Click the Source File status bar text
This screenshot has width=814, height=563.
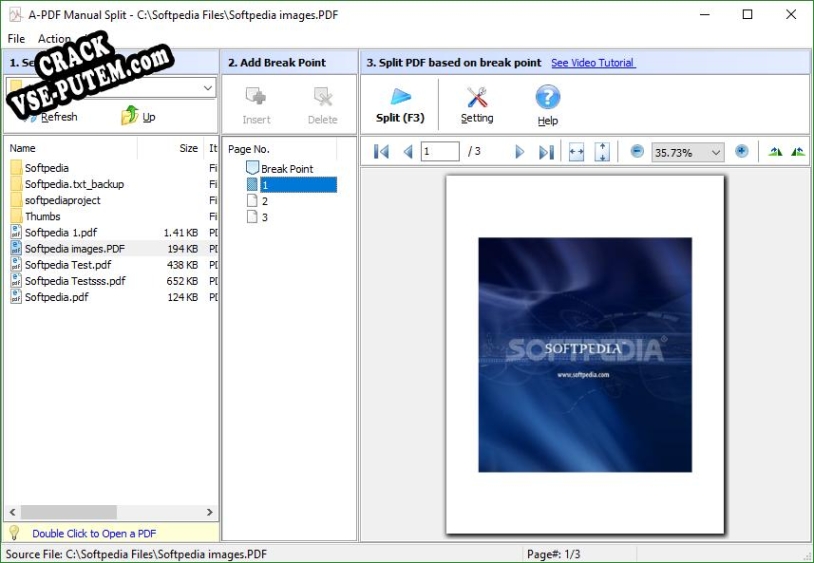click(136, 554)
